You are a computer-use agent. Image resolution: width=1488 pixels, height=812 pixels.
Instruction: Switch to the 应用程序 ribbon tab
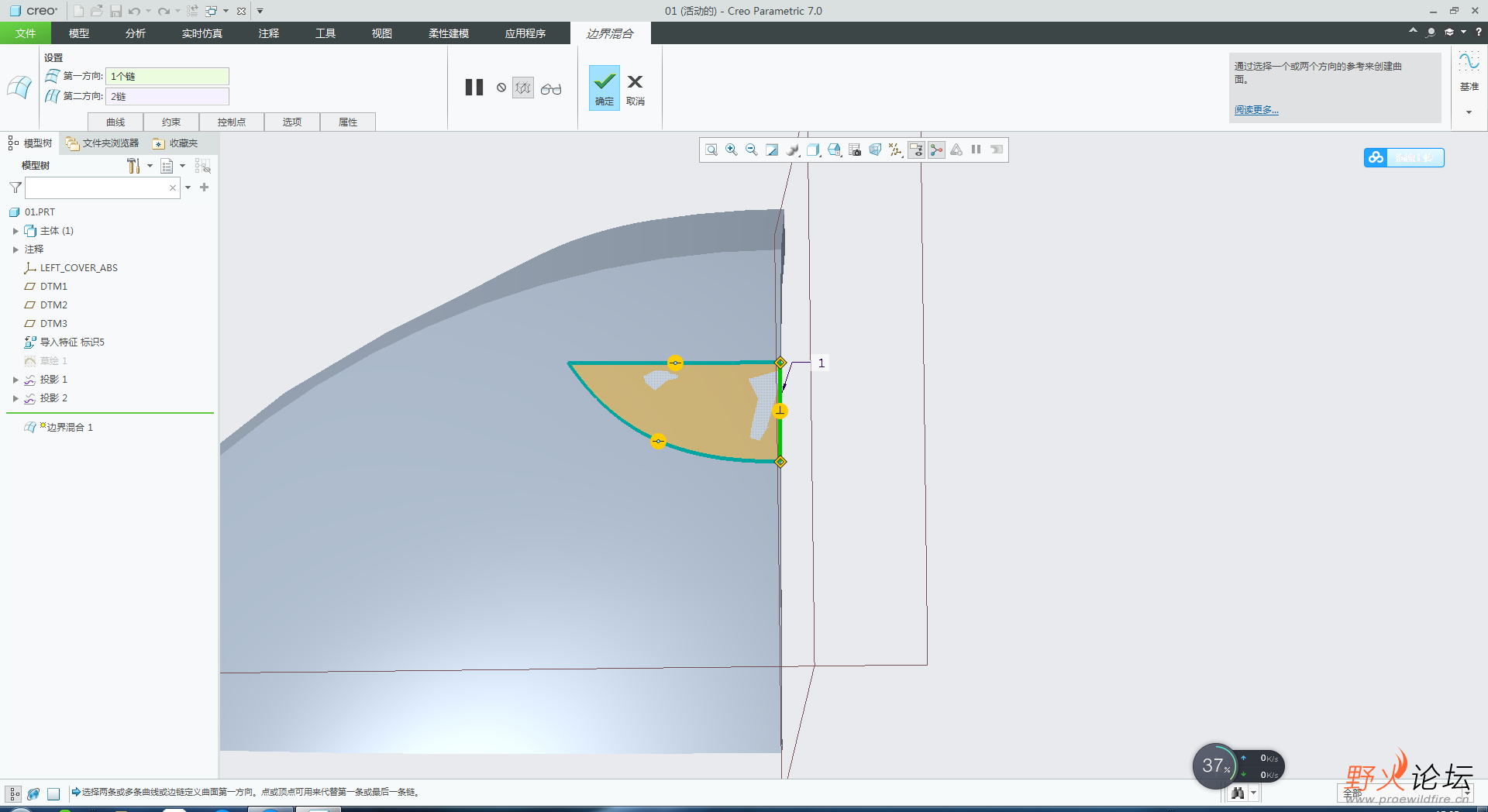[x=525, y=33]
